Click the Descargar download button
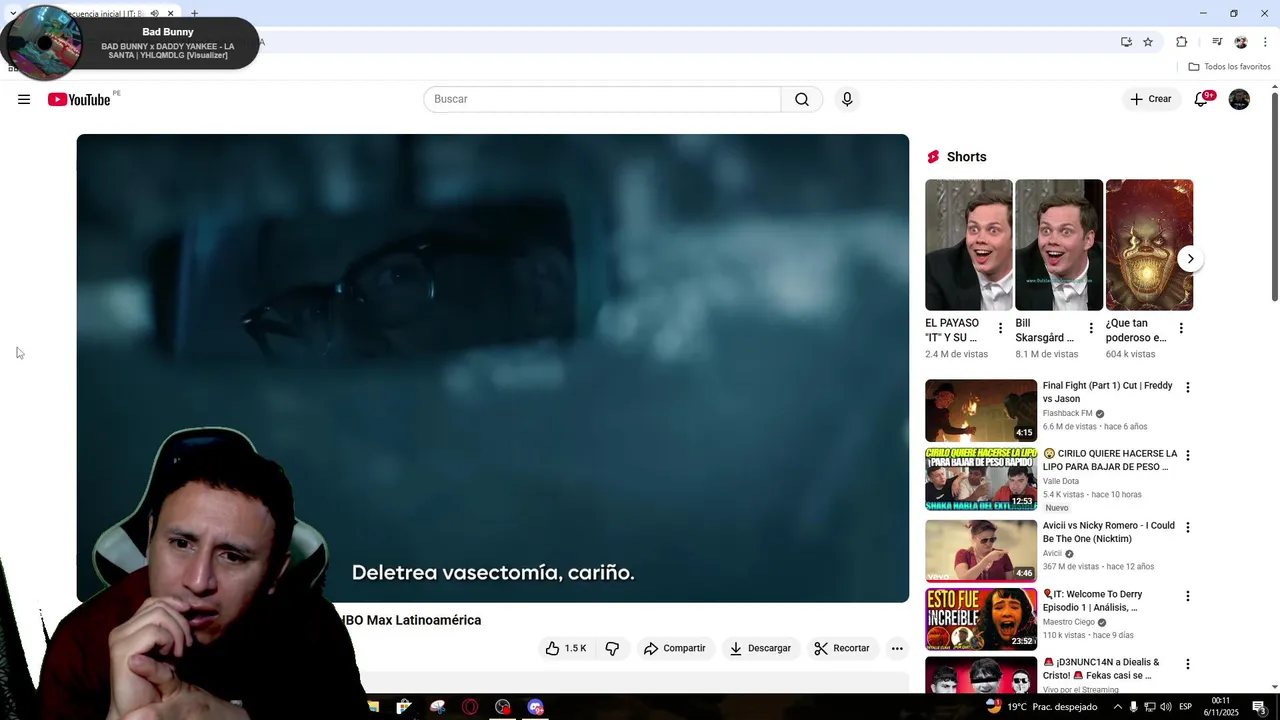The width and height of the screenshot is (1280, 720). click(760, 648)
